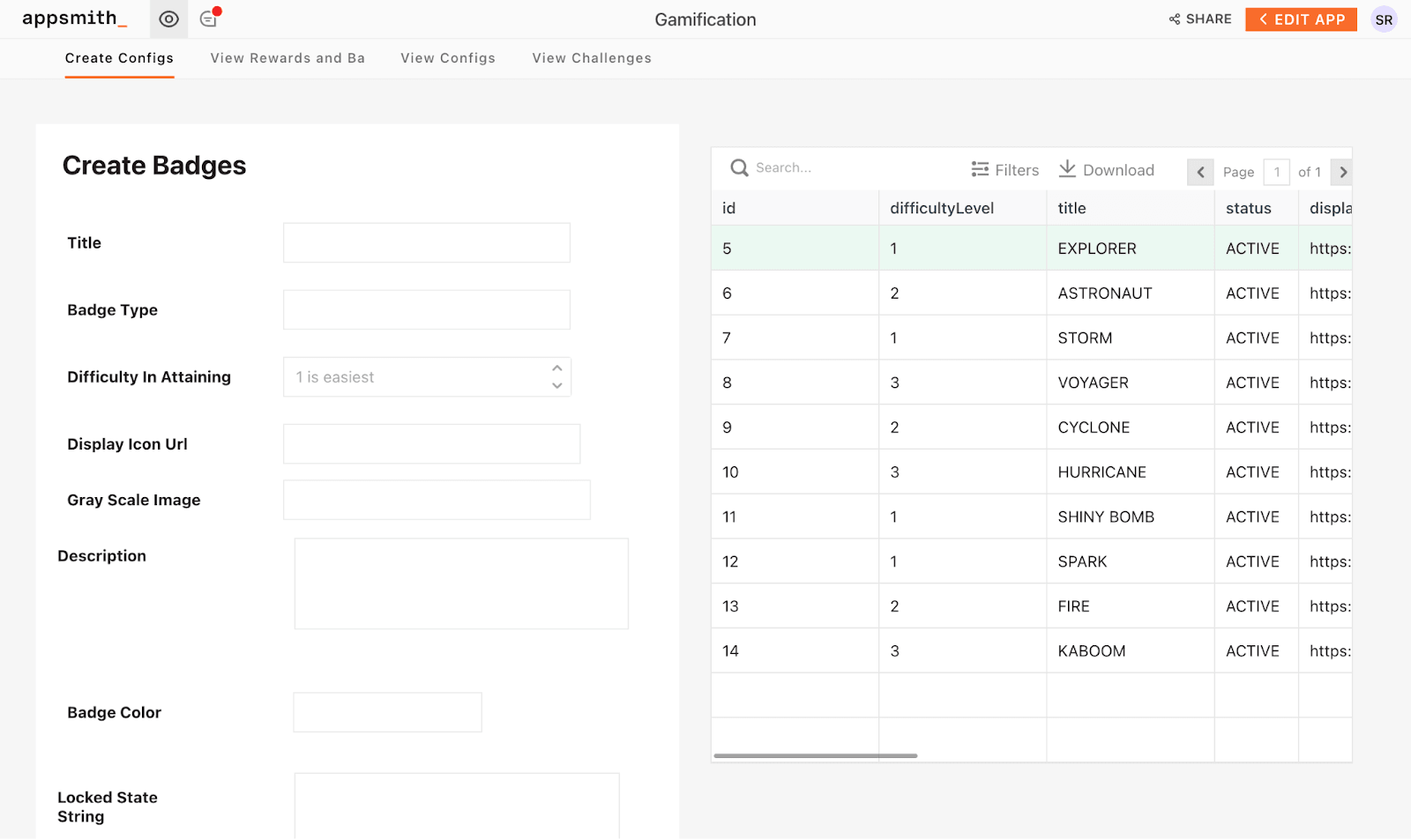Viewport: 1411px width, 840px height.
Task: Click the difficultyLevel column header
Action: click(942, 208)
